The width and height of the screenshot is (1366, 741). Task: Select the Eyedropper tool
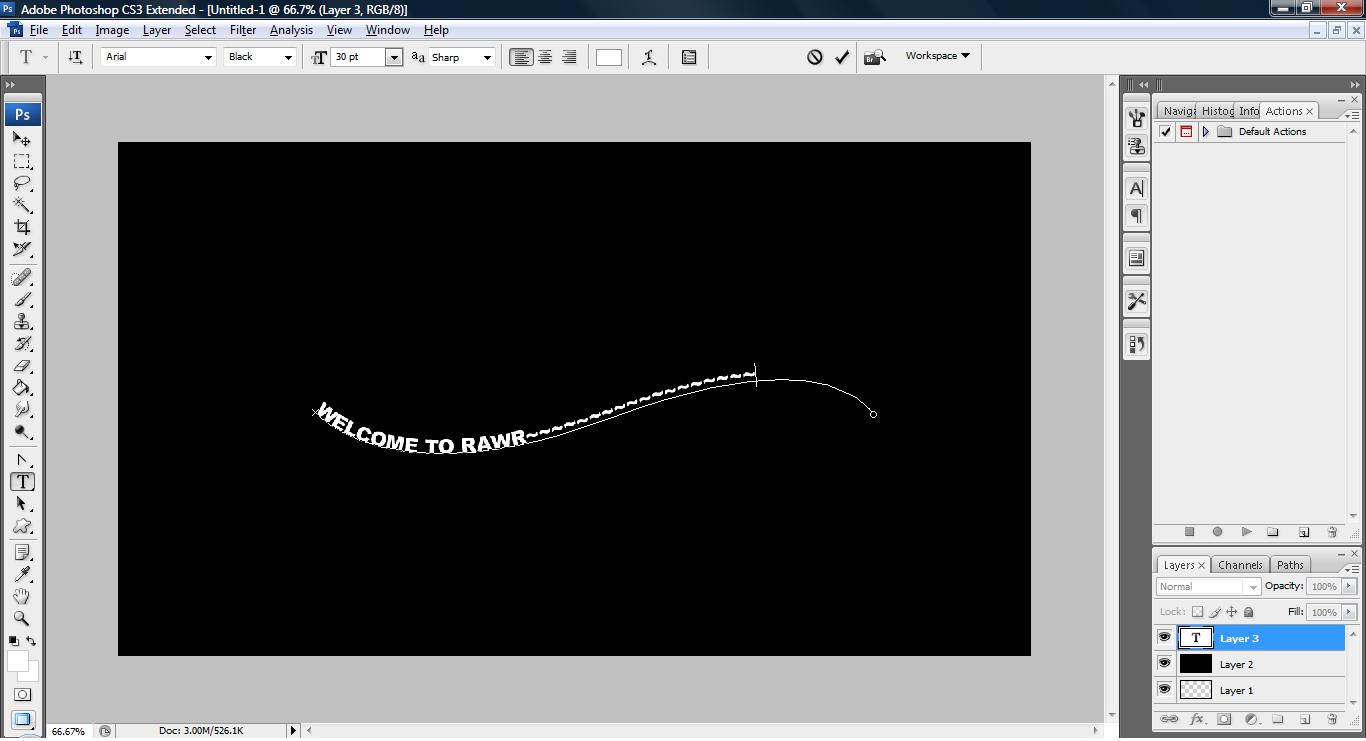coord(22,574)
